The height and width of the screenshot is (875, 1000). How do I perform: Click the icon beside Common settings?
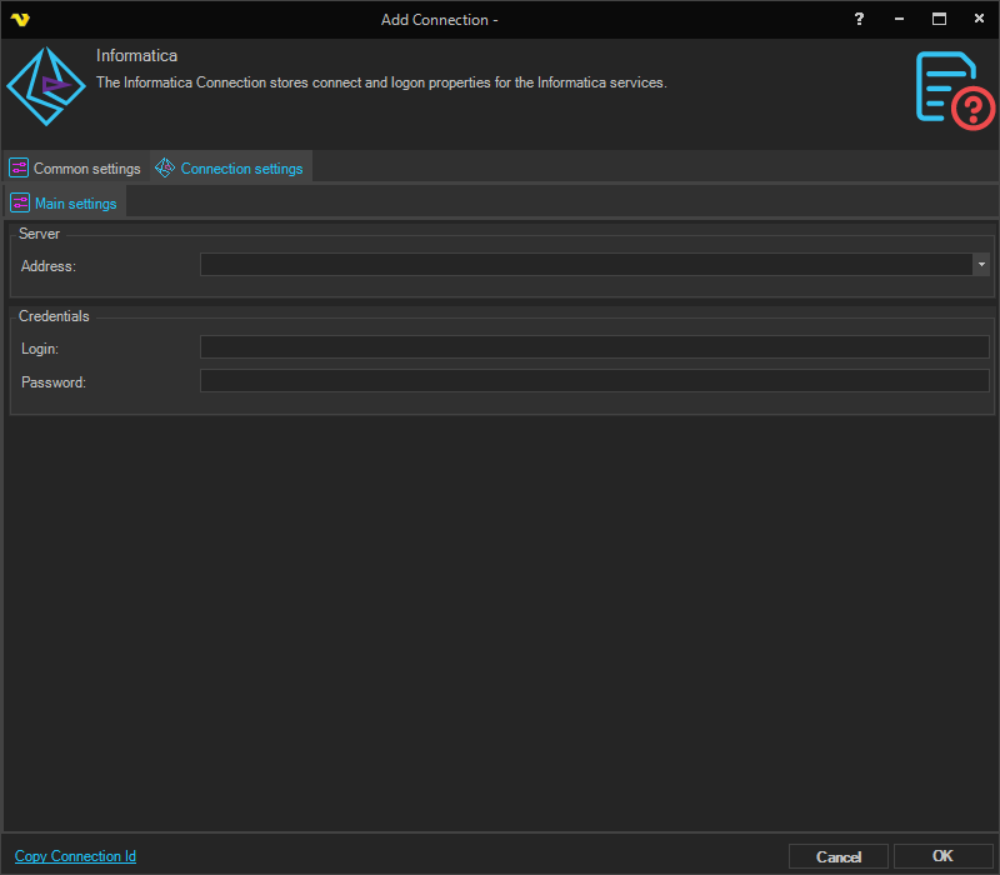[x=19, y=168]
